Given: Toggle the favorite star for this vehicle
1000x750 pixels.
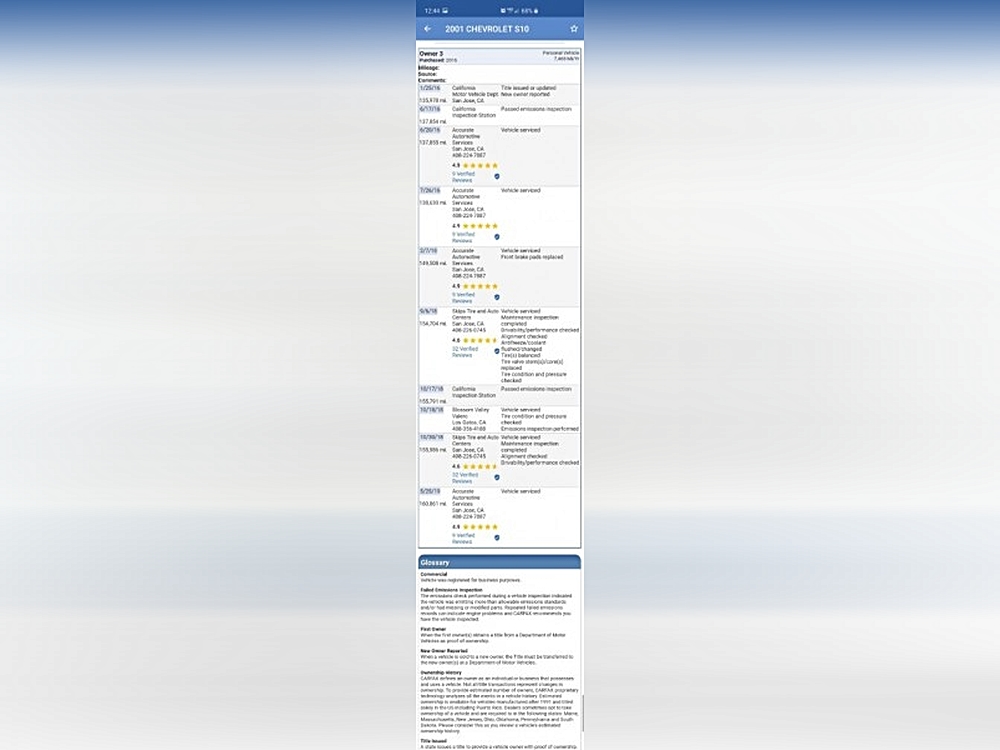Looking at the screenshot, I should click(x=574, y=29).
